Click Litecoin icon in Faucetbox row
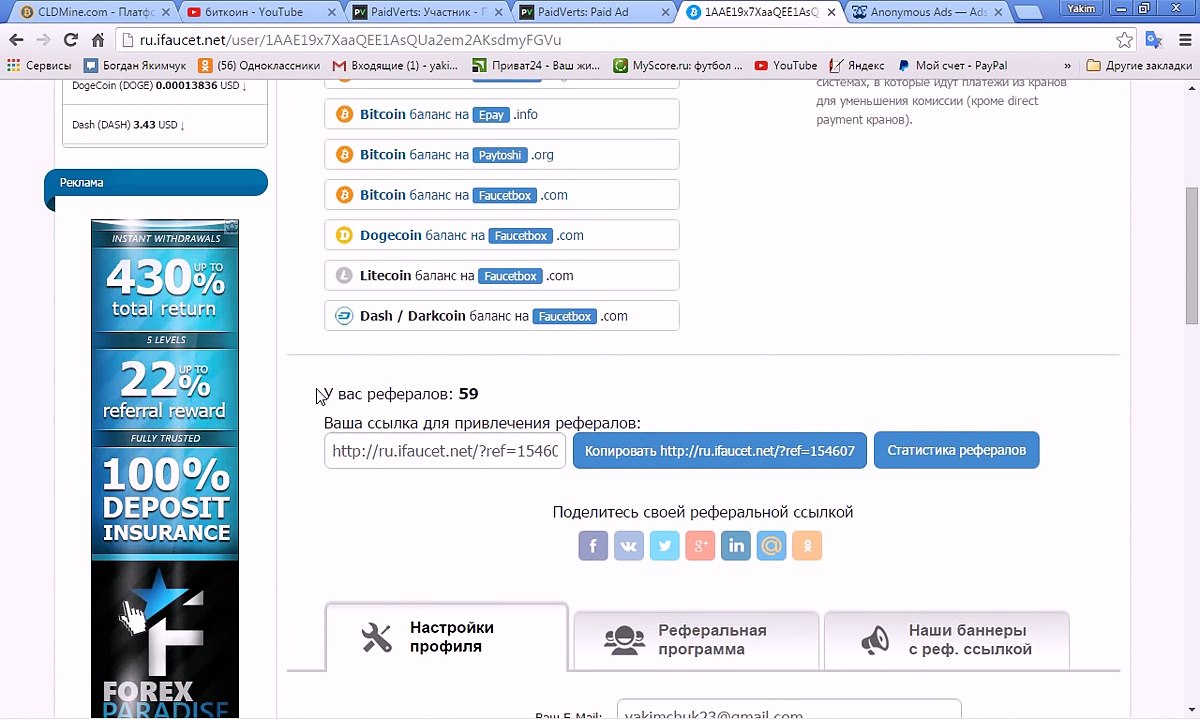 coord(344,275)
